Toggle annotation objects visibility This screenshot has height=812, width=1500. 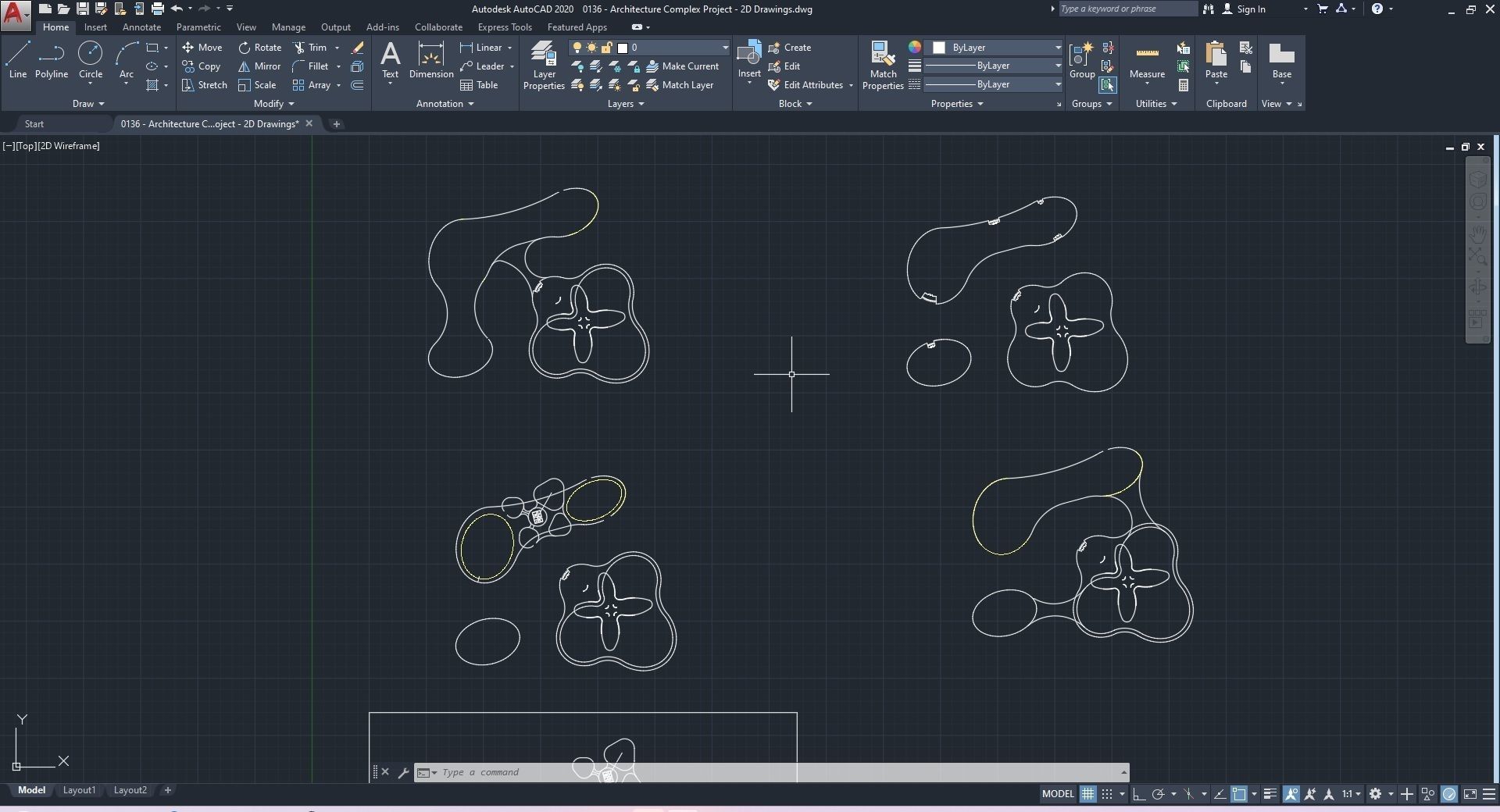pyautogui.click(x=1291, y=794)
